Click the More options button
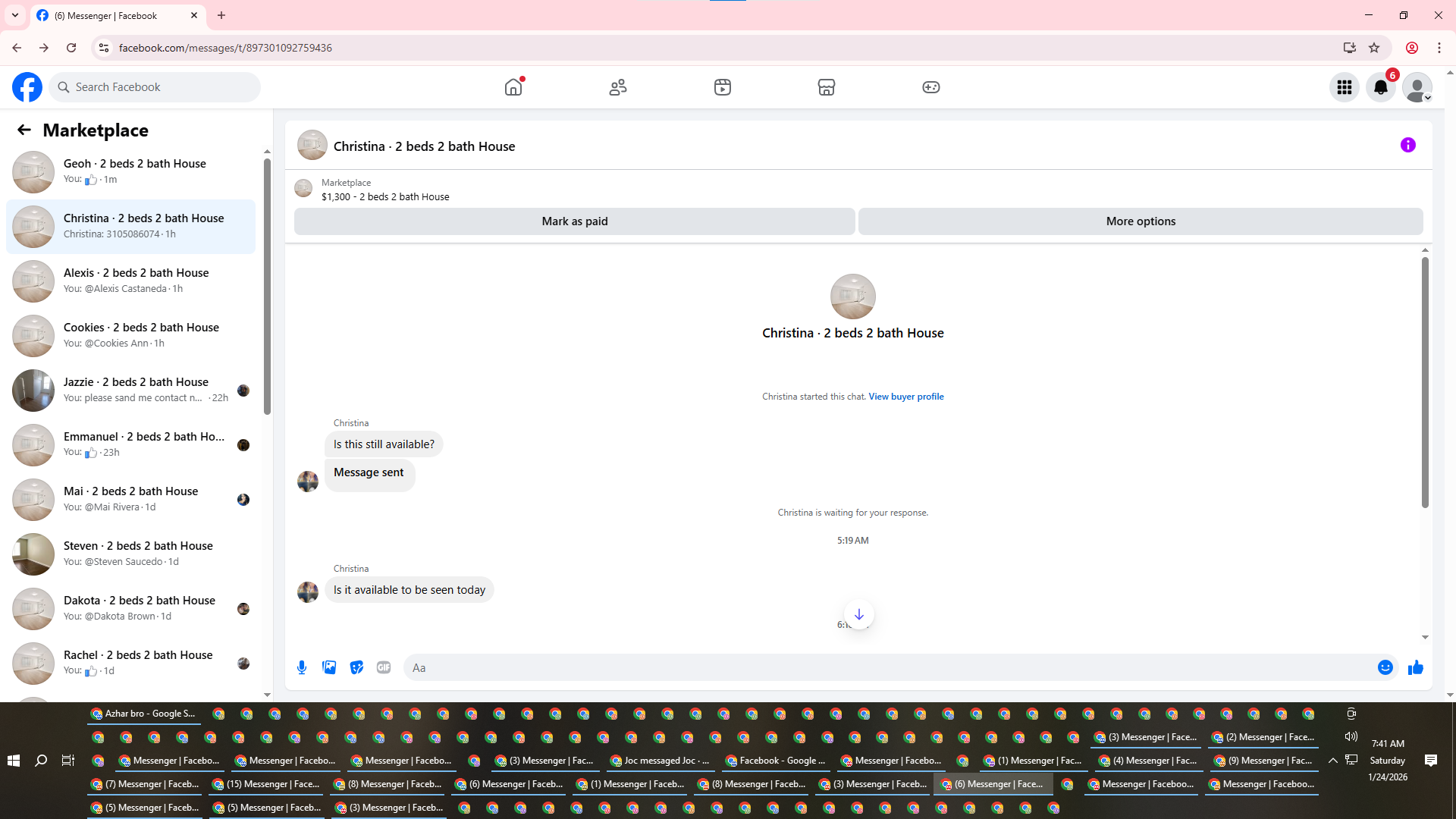 tap(1140, 221)
